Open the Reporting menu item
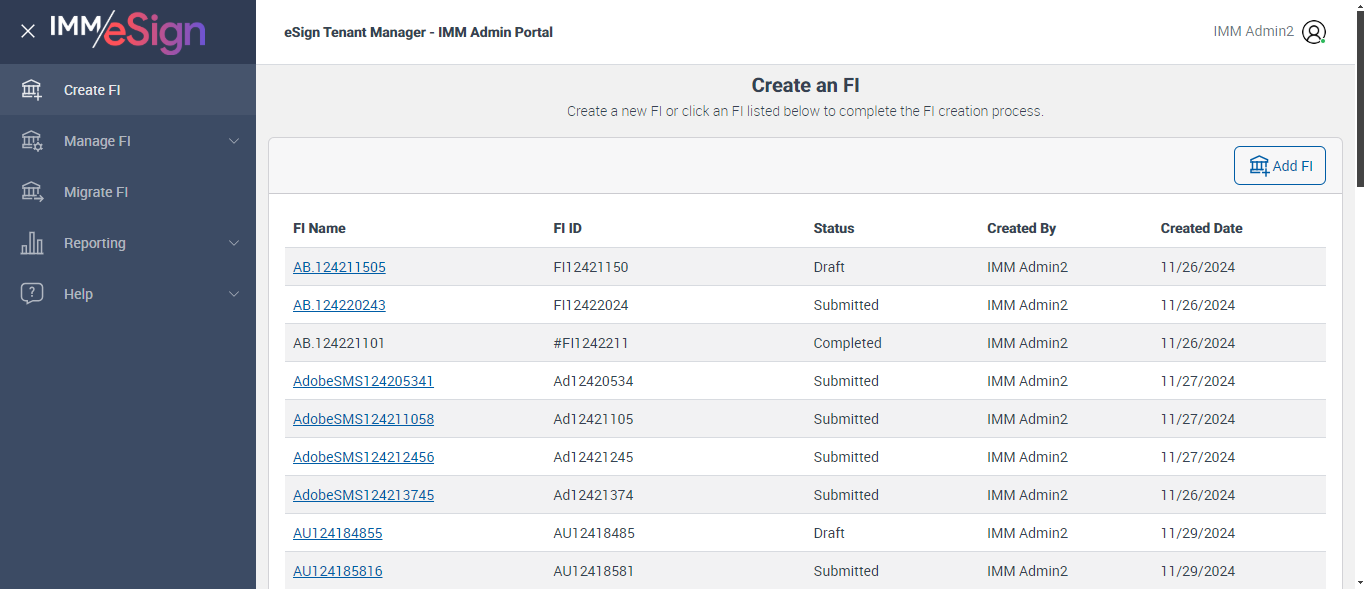Viewport: 1366px width, 589px height. click(128, 243)
